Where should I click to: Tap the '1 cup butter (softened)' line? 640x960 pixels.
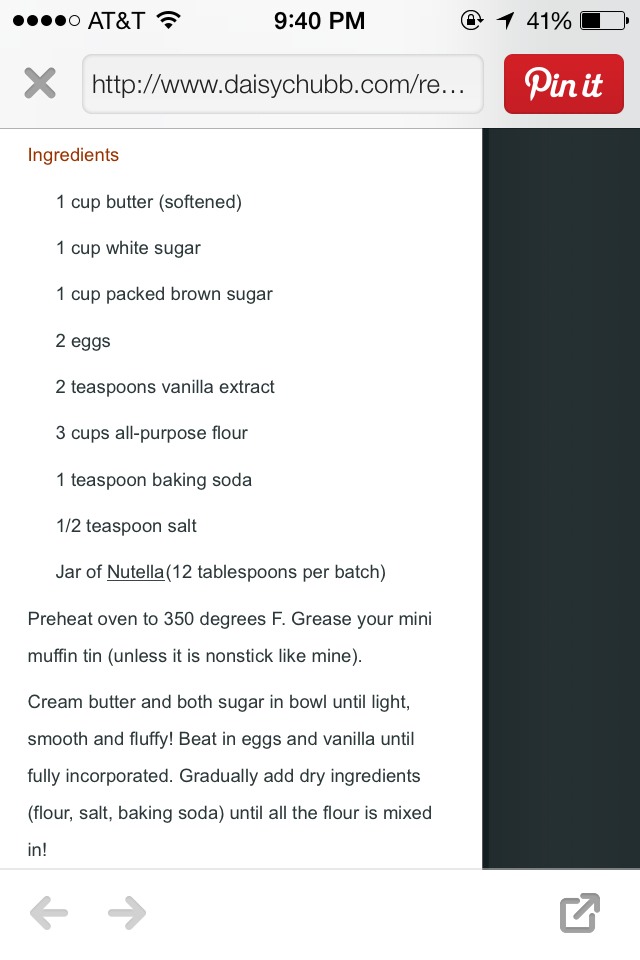149,202
